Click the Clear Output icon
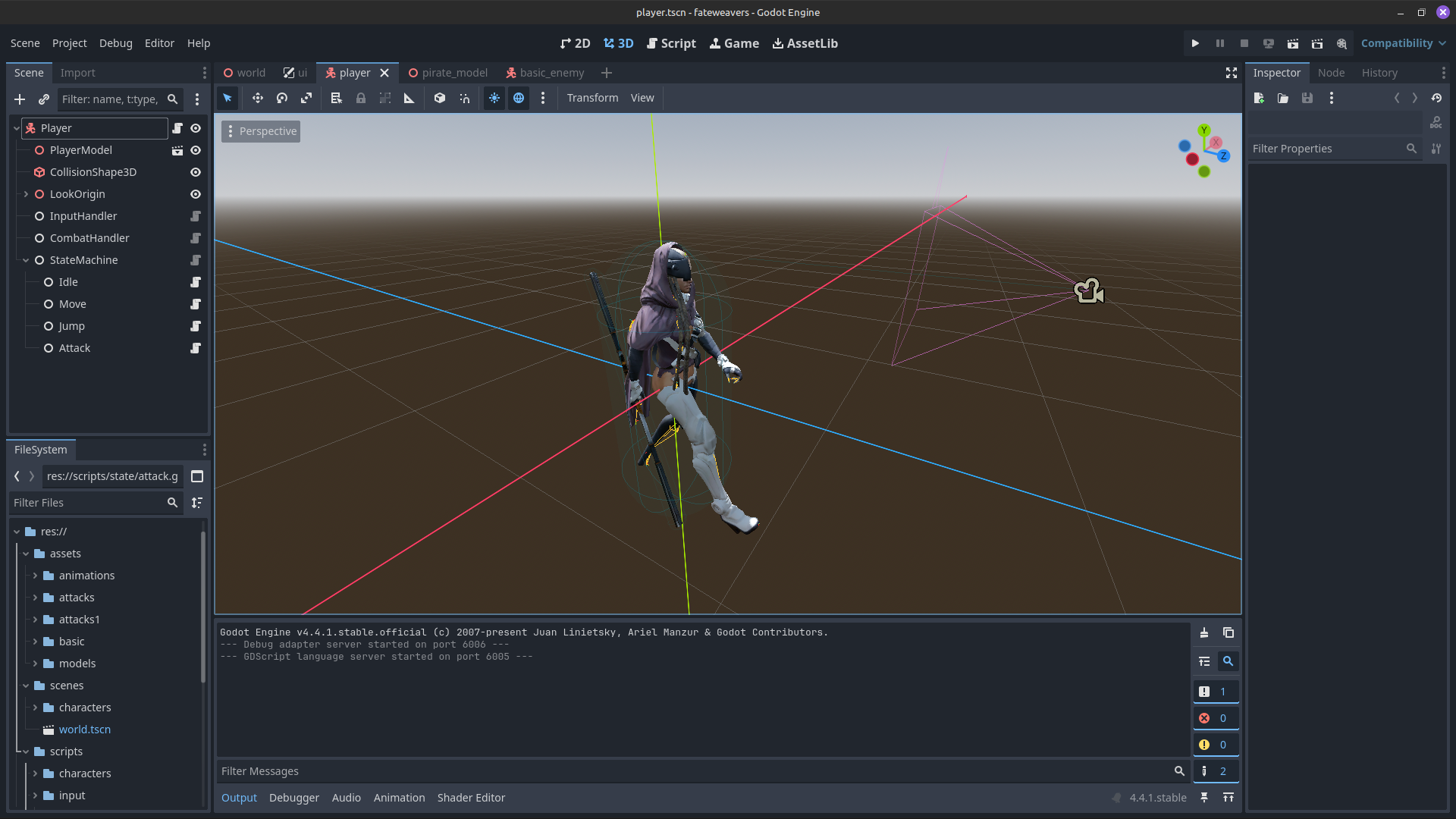 pos(1204,632)
